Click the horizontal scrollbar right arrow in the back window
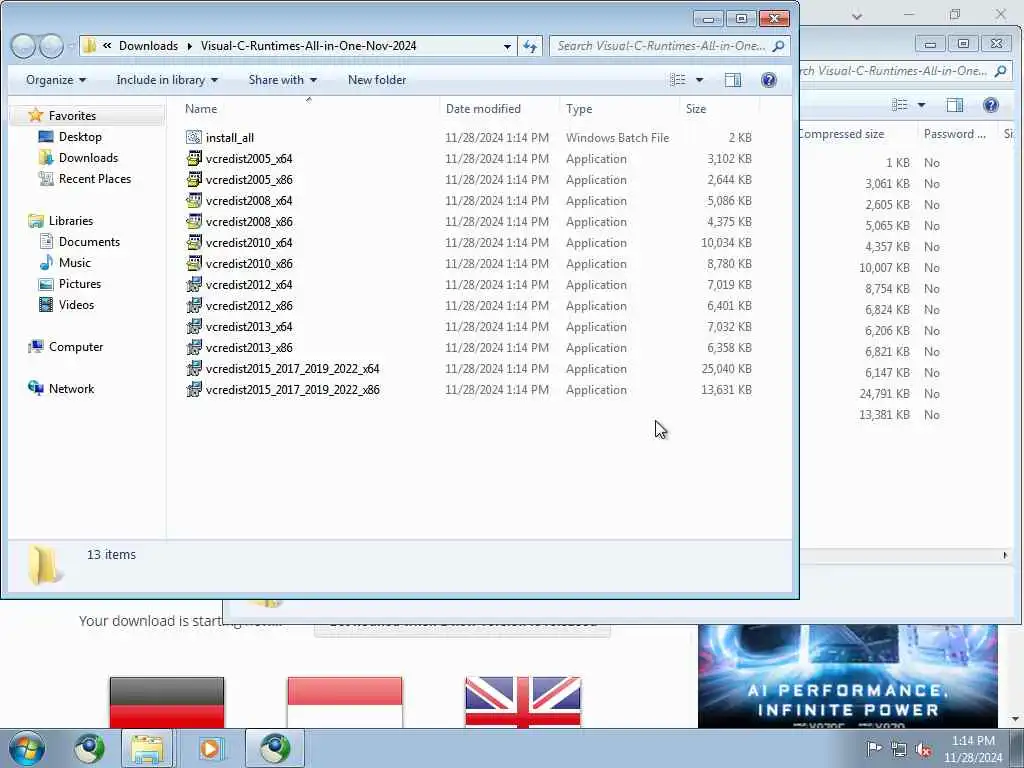The image size is (1024, 768). coord(1004,555)
